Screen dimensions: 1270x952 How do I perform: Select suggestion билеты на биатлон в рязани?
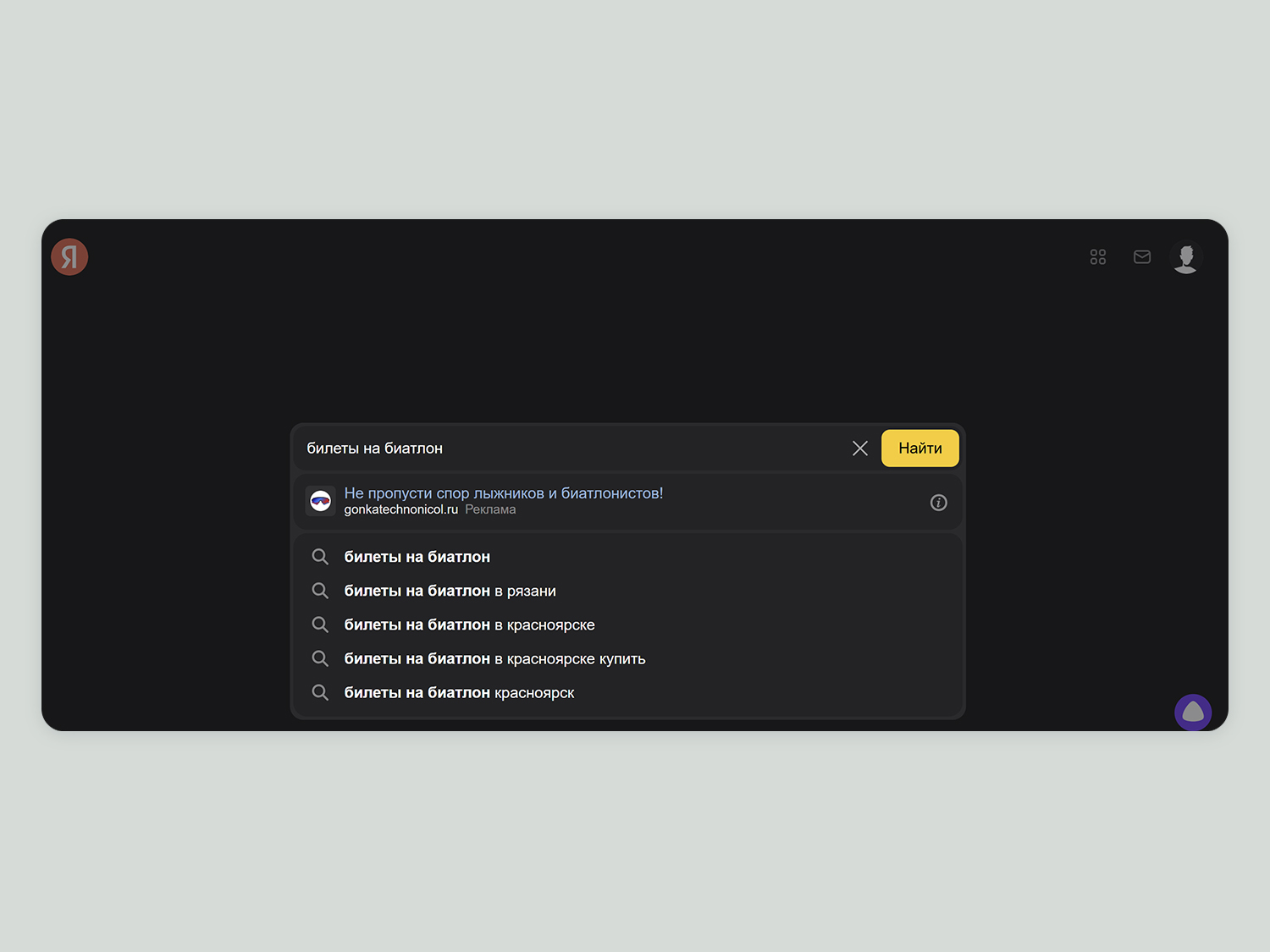pos(627,591)
